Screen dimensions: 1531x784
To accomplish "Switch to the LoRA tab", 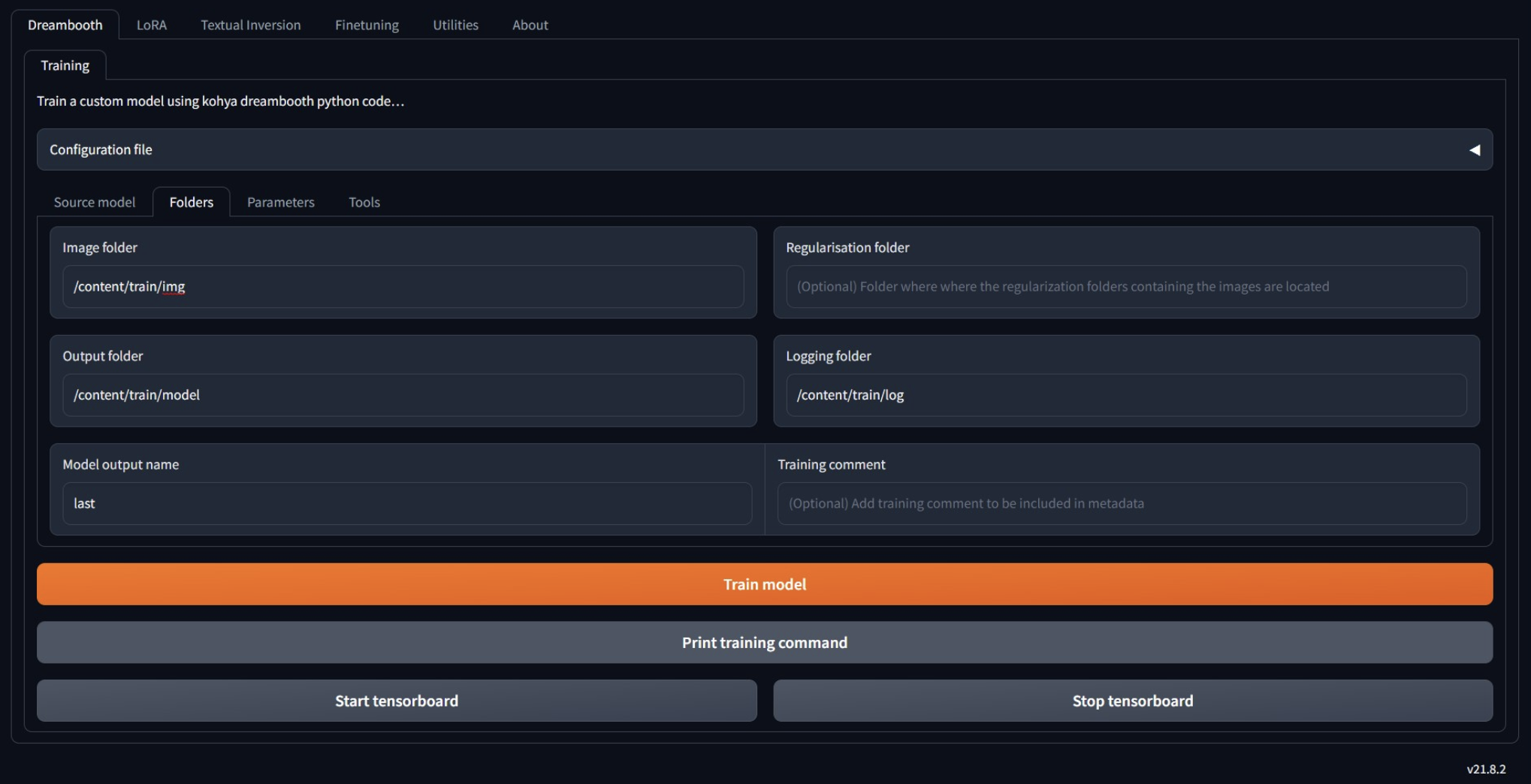I will click(x=151, y=25).
